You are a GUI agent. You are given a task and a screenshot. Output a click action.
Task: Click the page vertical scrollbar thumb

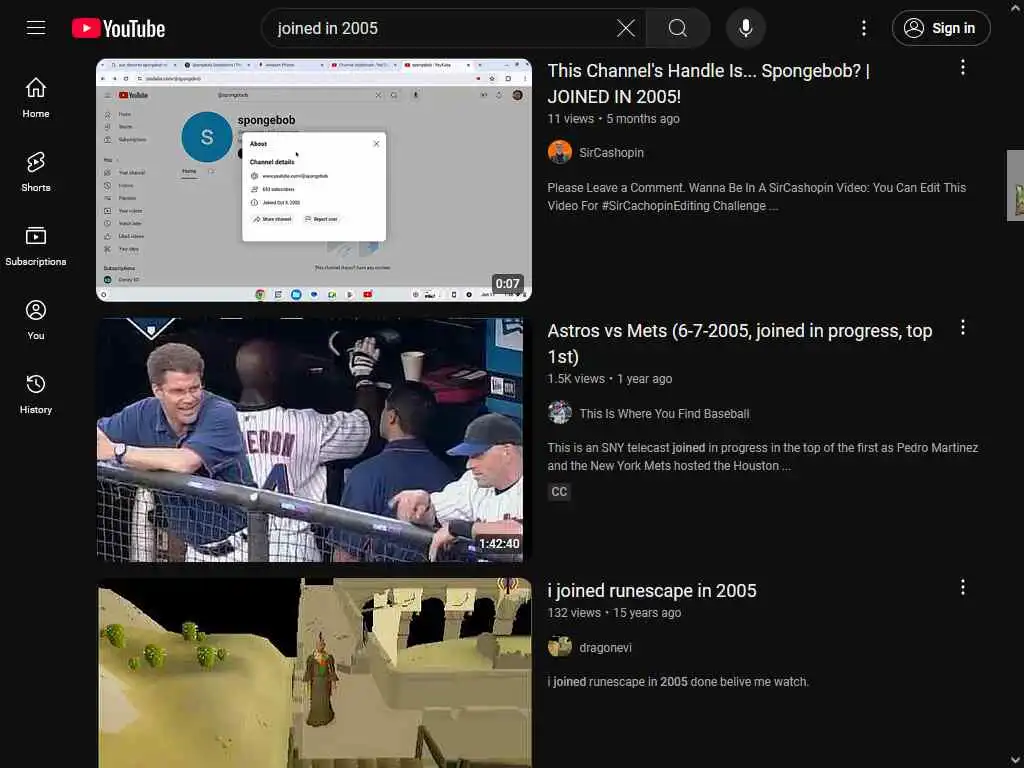1016,185
